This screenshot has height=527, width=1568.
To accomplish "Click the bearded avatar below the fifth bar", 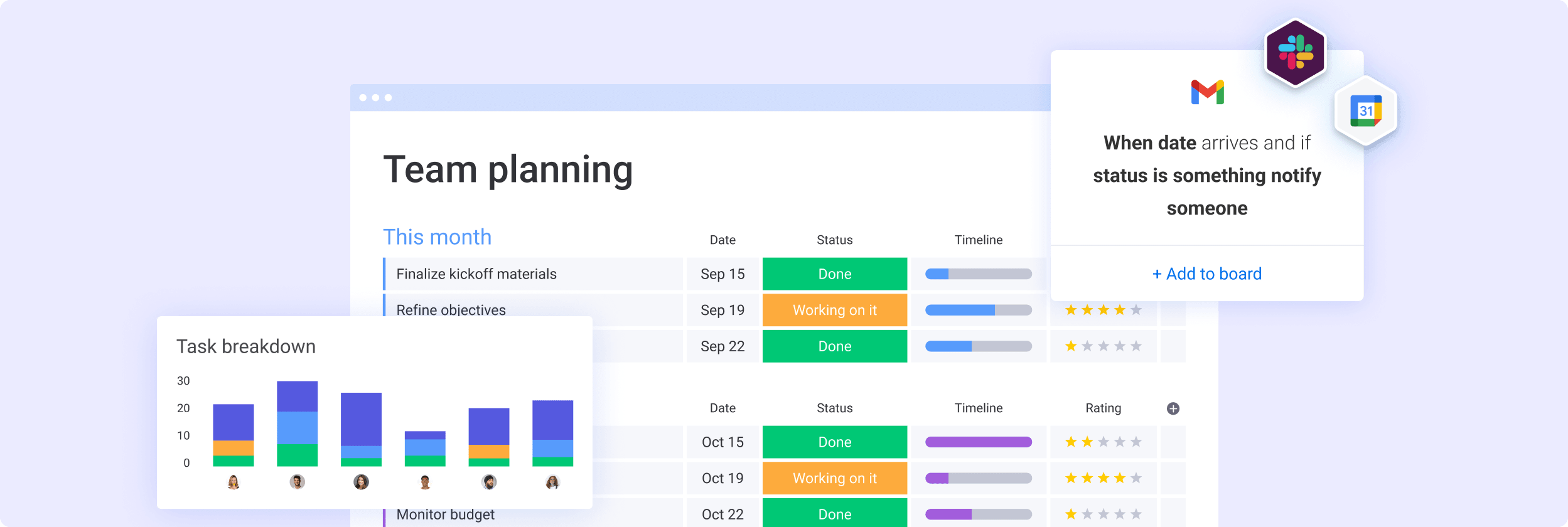I will point(488,483).
